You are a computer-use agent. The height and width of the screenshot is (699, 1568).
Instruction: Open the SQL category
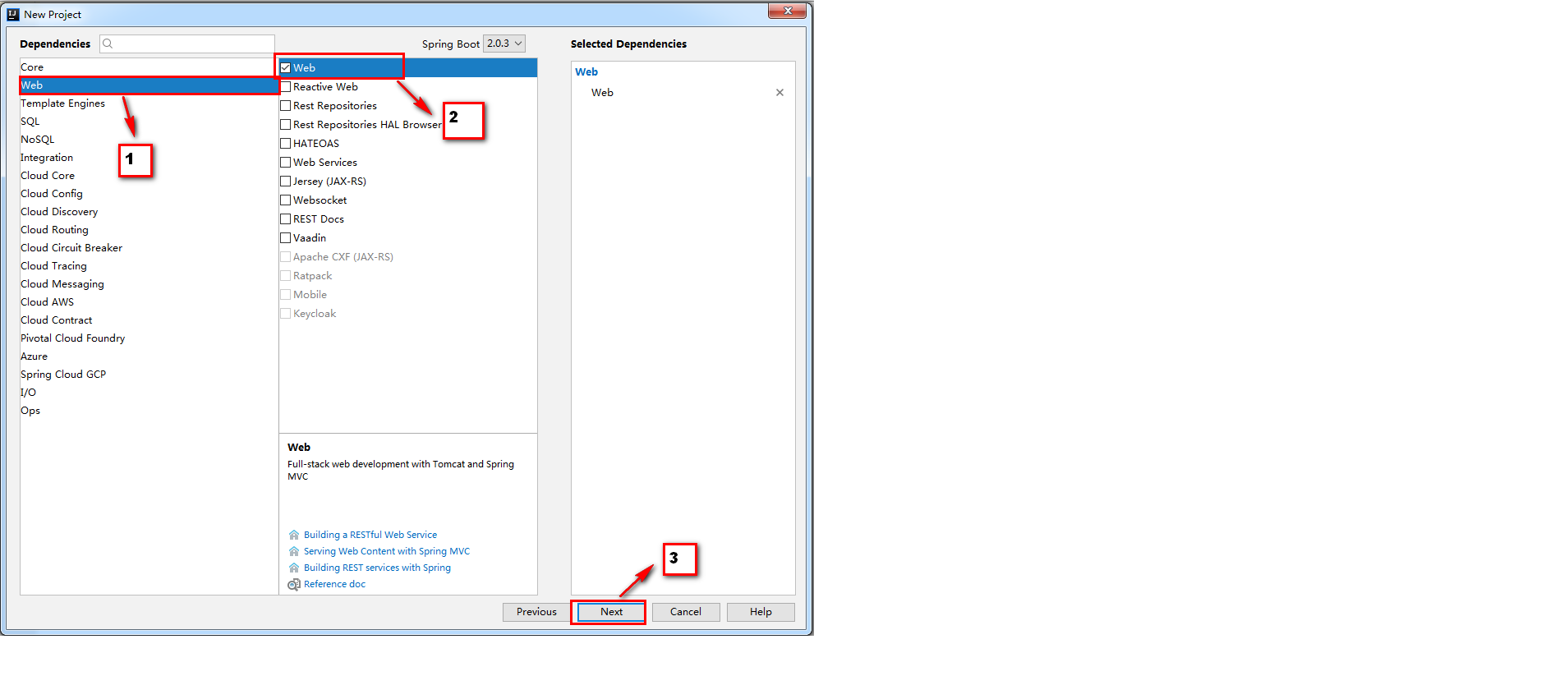149,122
